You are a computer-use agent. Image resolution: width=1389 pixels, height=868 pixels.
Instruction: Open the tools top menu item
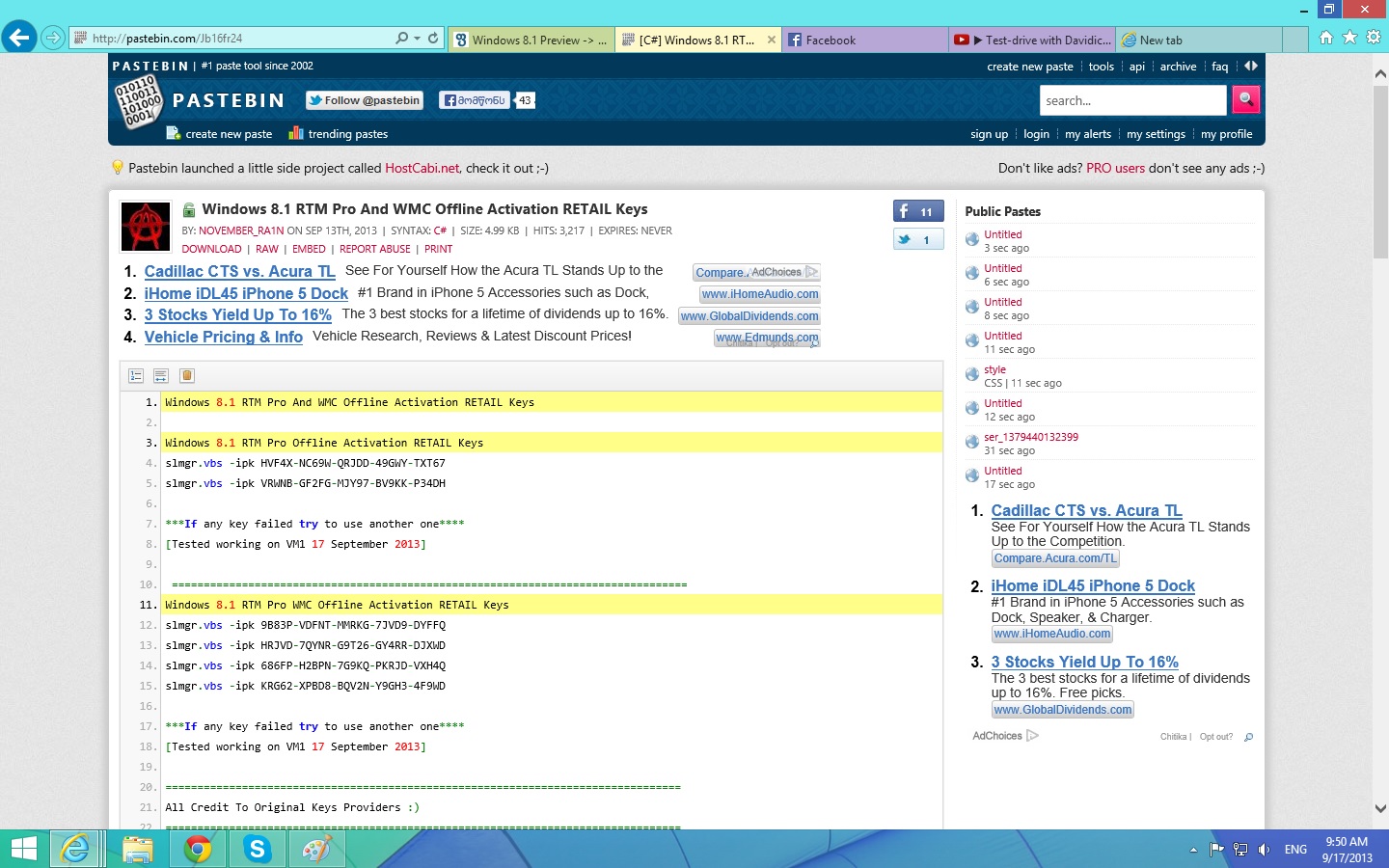pos(1101,67)
